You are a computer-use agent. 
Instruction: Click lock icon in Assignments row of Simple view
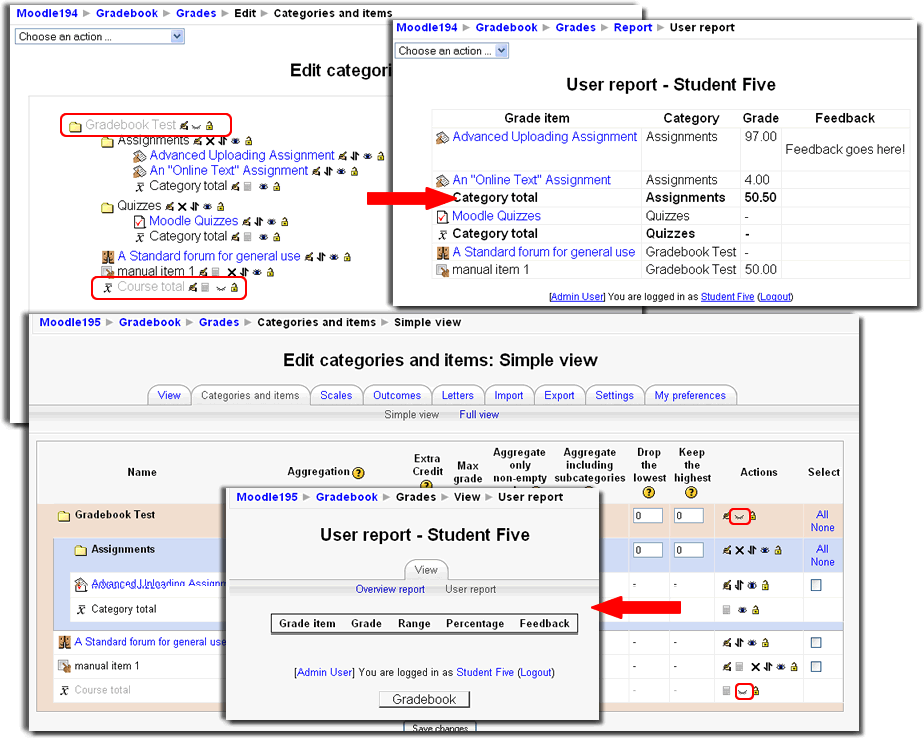[778, 550]
